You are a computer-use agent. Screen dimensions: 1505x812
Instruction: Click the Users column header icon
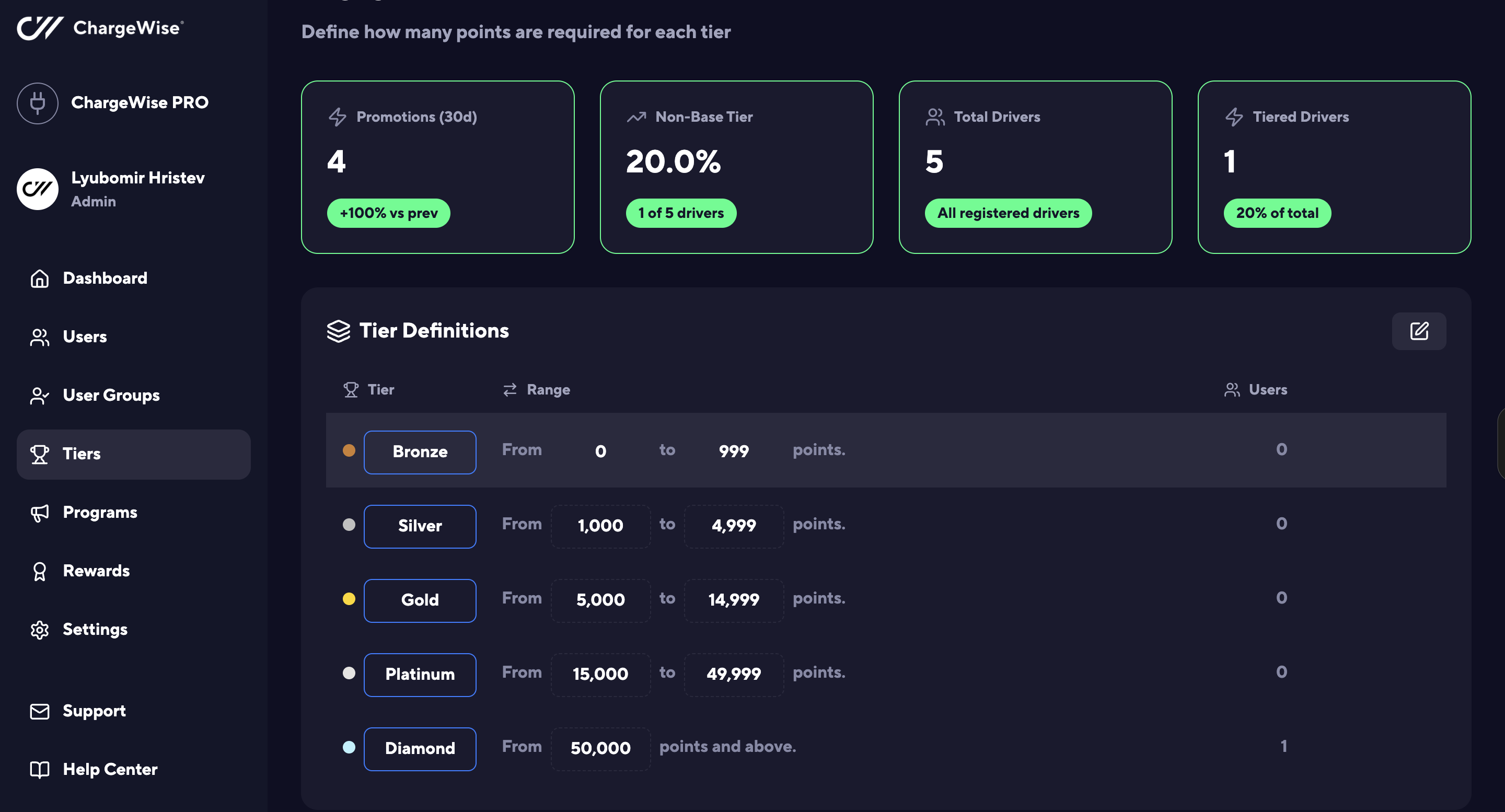point(1232,390)
